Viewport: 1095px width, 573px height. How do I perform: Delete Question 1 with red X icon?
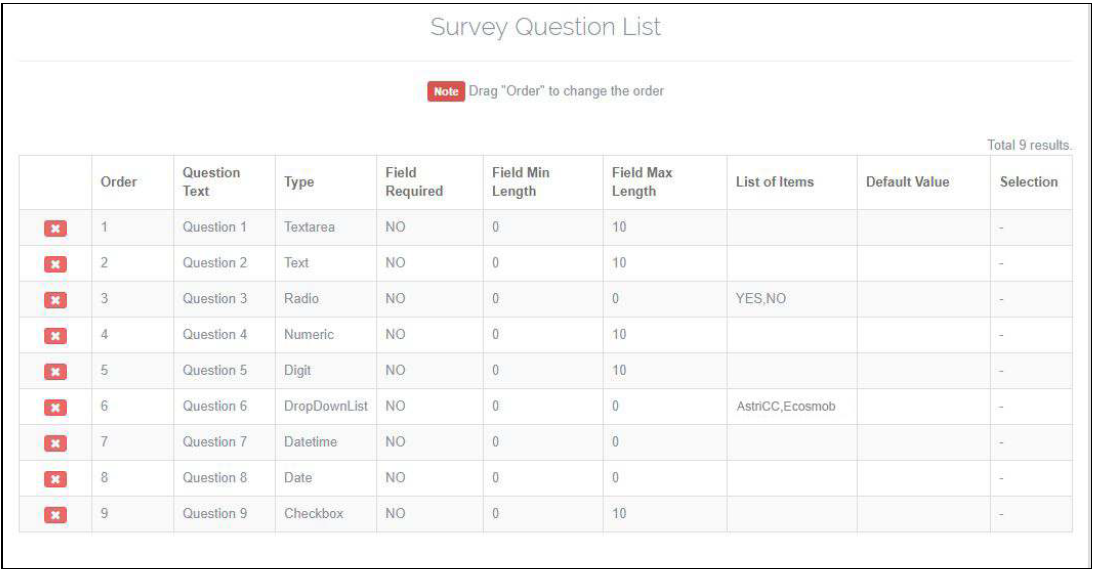point(55,228)
